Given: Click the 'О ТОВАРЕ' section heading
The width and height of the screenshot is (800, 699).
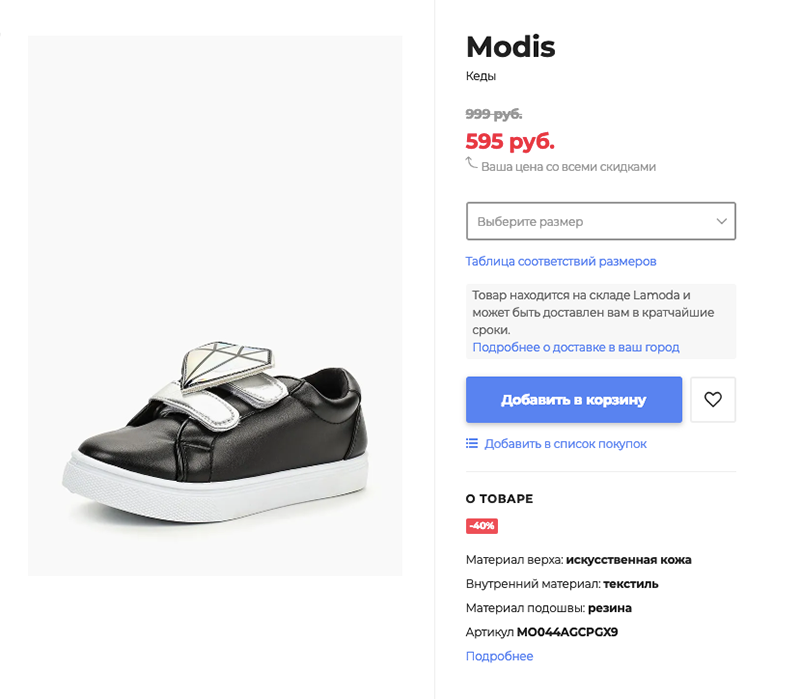Looking at the screenshot, I should (x=499, y=498).
